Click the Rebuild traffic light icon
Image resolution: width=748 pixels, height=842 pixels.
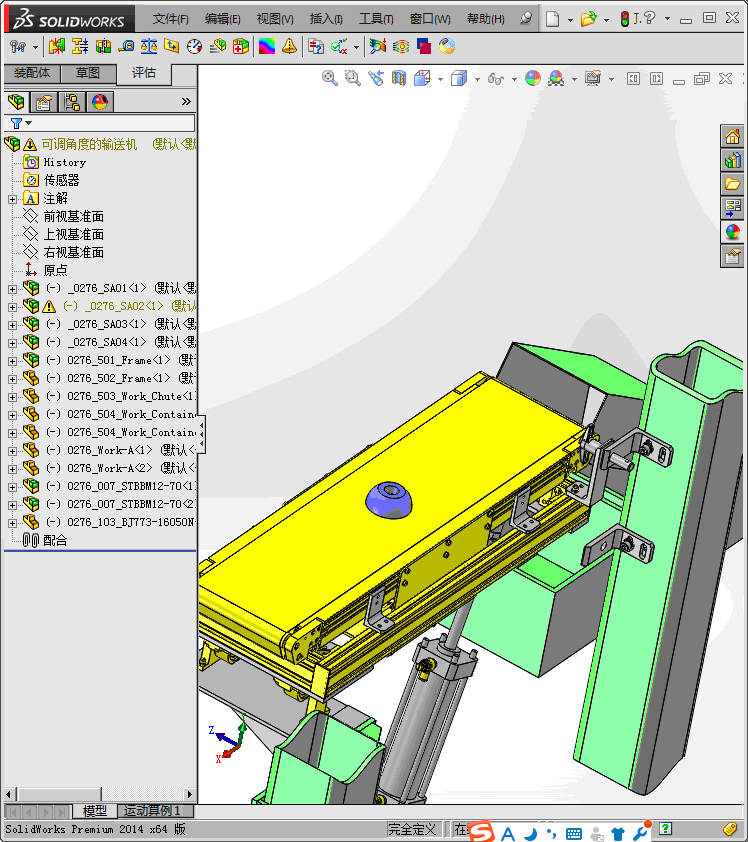coord(625,19)
